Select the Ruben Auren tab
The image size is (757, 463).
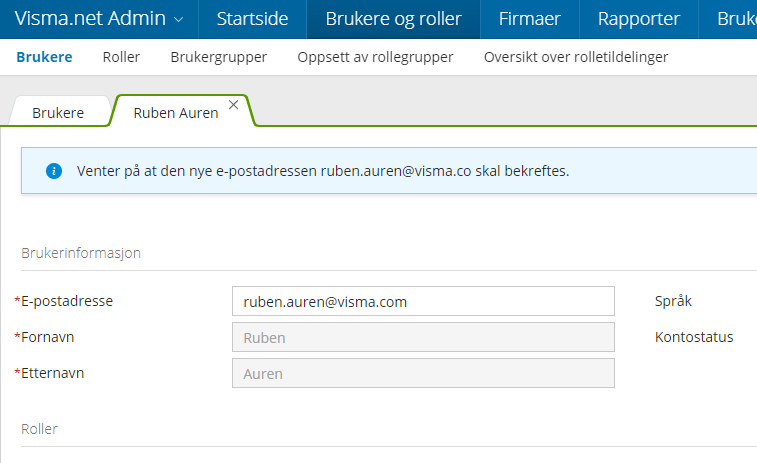tap(175, 112)
